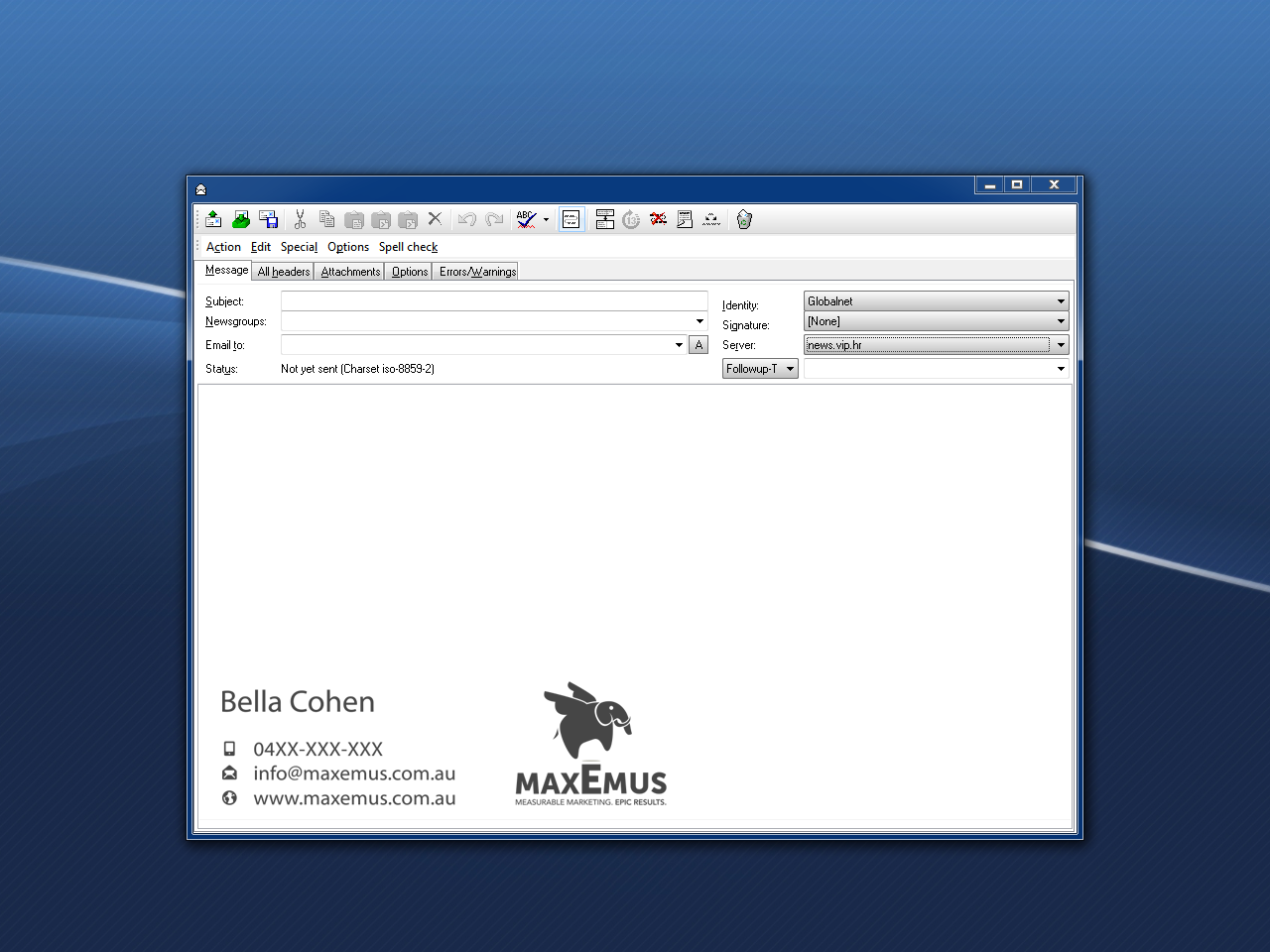Switch to the Attachments tab
The height and width of the screenshot is (952, 1270).
tap(350, 272)
